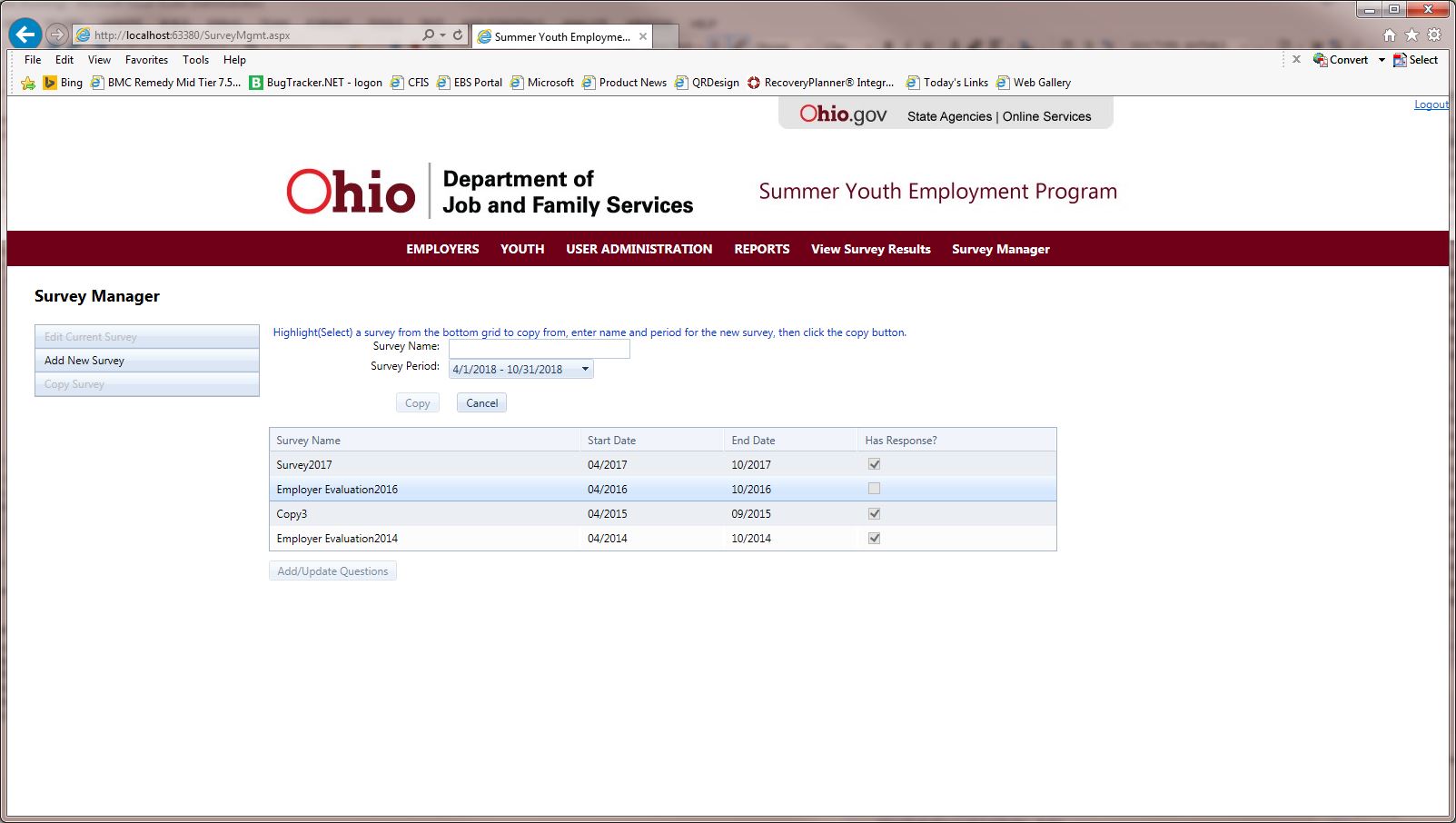The image size is (1456, 823).
Task: Select the Employer Evaluation2016 row
Action: (x=663, y=489)
